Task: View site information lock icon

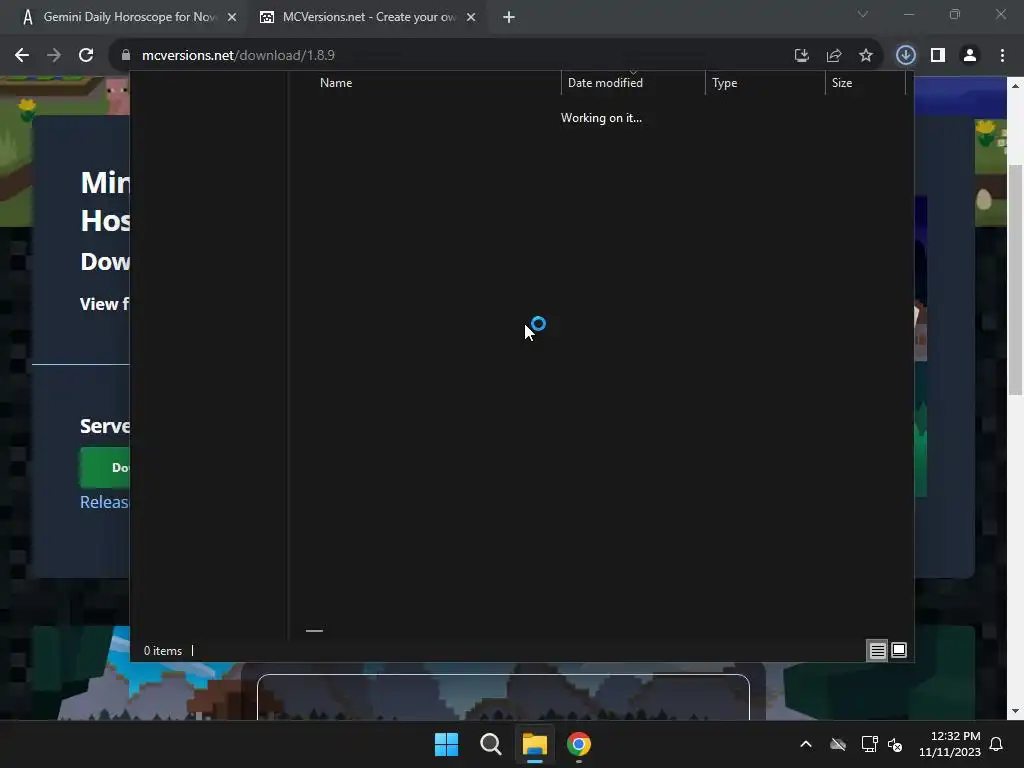Action: pos(126,56)
